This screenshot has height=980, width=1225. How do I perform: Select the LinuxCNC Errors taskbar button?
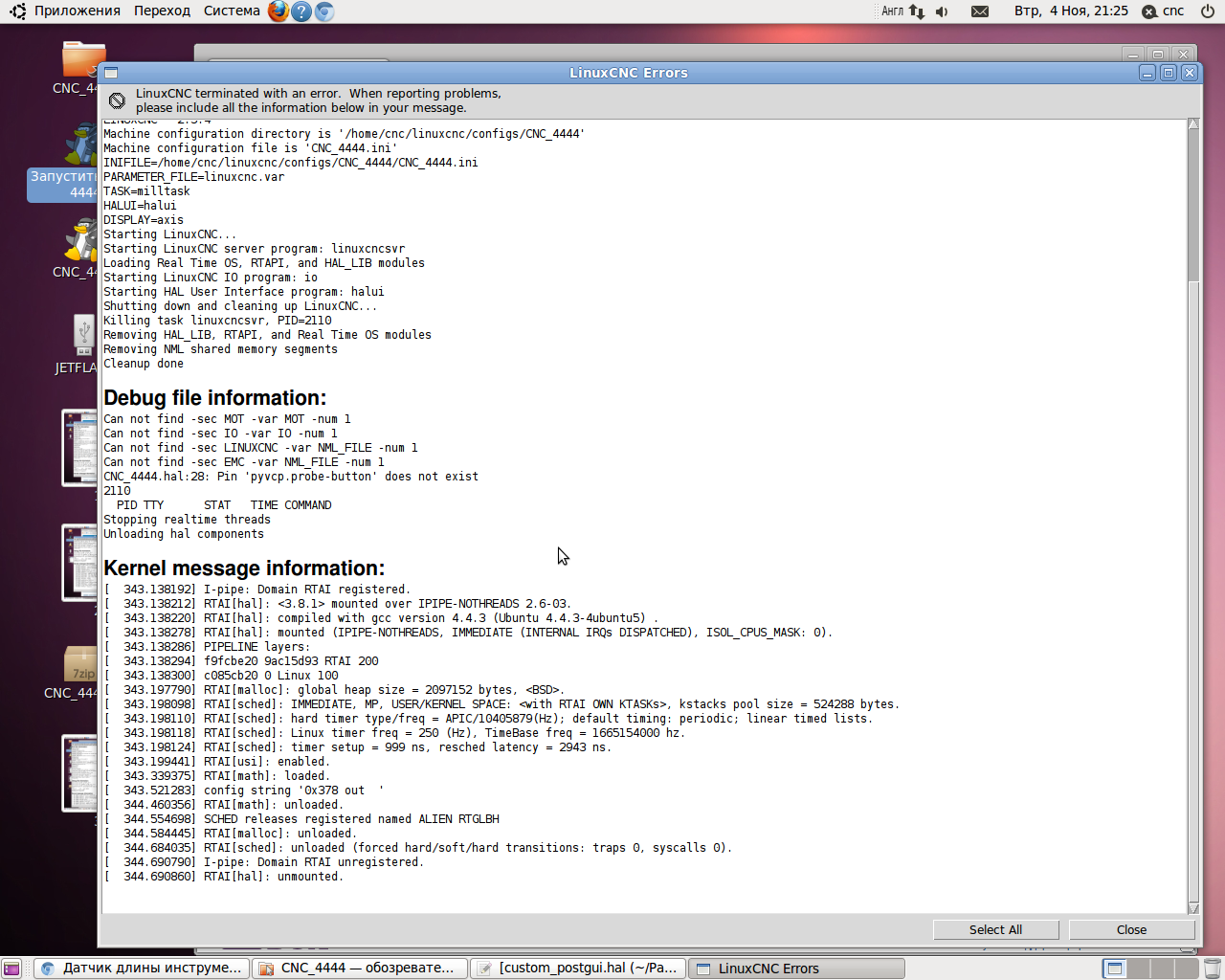796,969
